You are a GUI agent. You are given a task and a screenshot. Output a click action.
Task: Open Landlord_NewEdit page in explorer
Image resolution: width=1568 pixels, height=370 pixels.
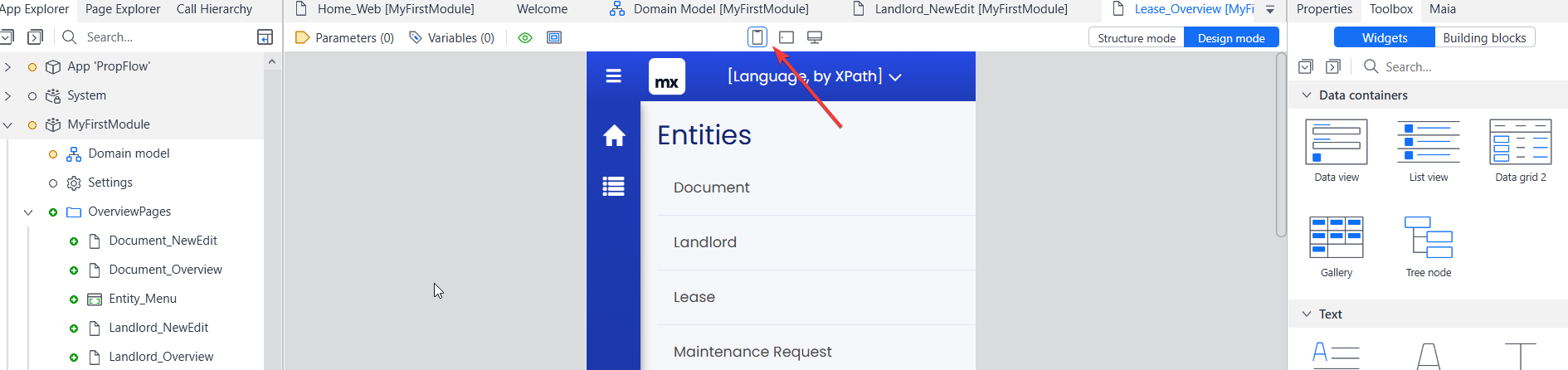point(158,328)
